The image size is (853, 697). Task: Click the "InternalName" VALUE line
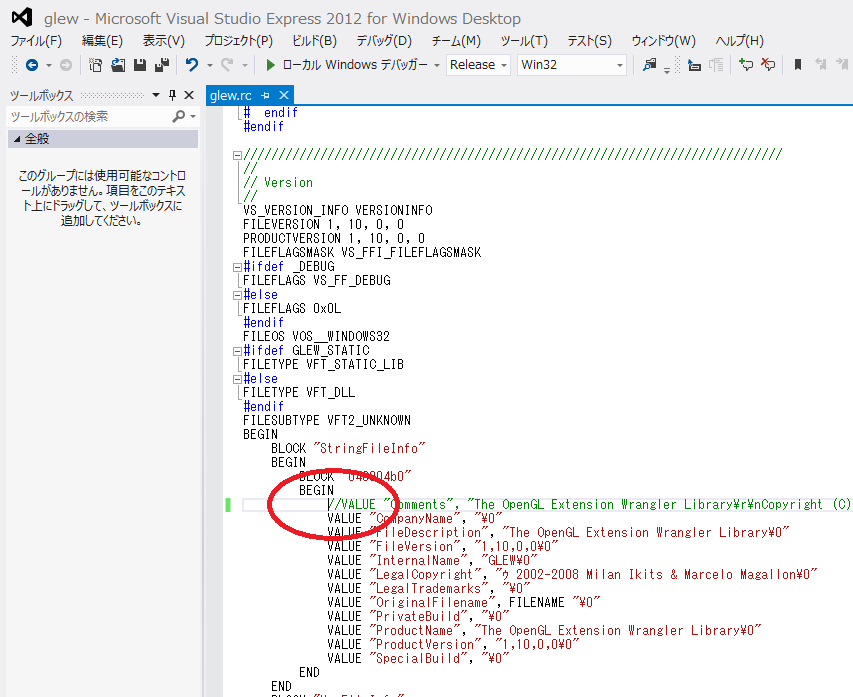[x=432, y=560]
